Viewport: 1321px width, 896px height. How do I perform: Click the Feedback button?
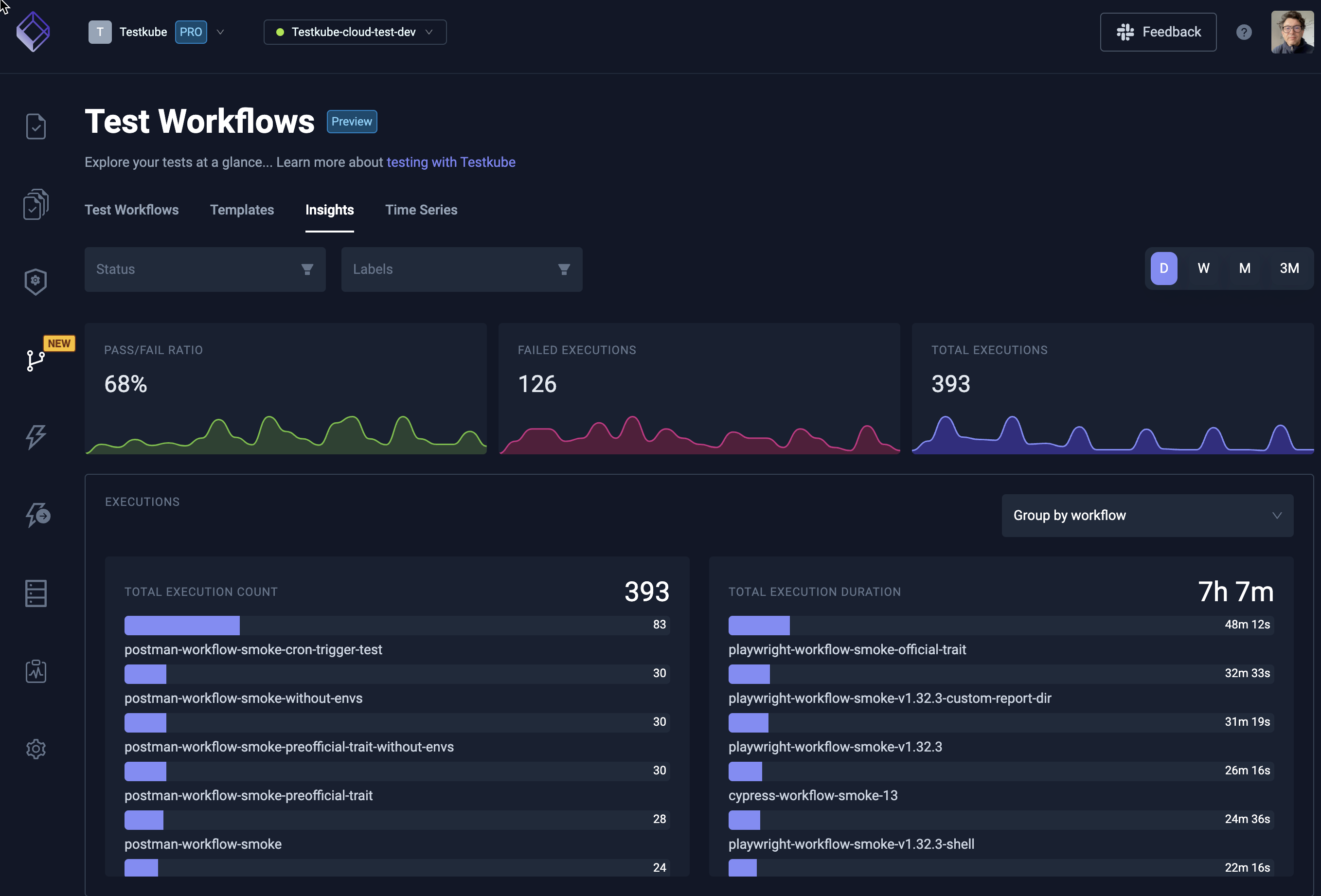coord(1158,33)
